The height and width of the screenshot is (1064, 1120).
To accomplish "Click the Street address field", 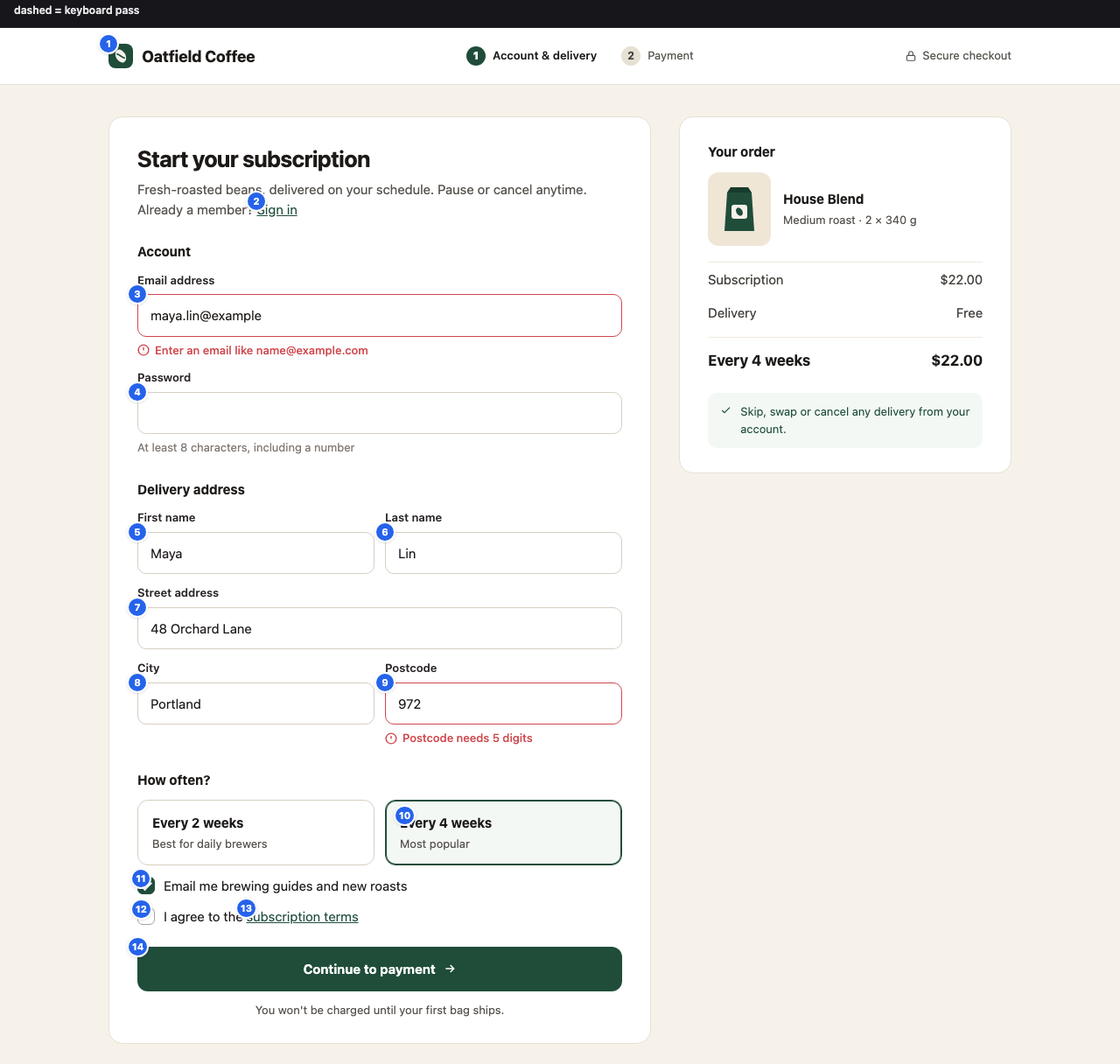I will pos(380,628).
